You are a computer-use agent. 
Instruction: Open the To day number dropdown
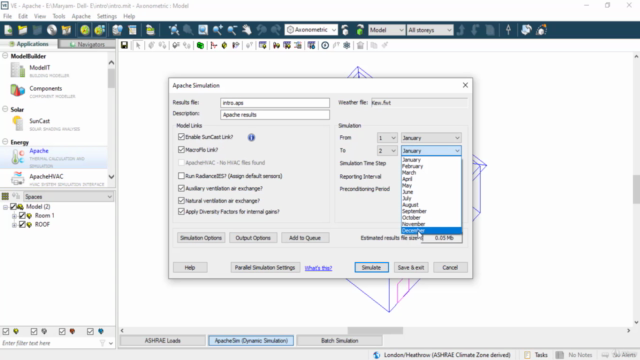tap(387, 151)
